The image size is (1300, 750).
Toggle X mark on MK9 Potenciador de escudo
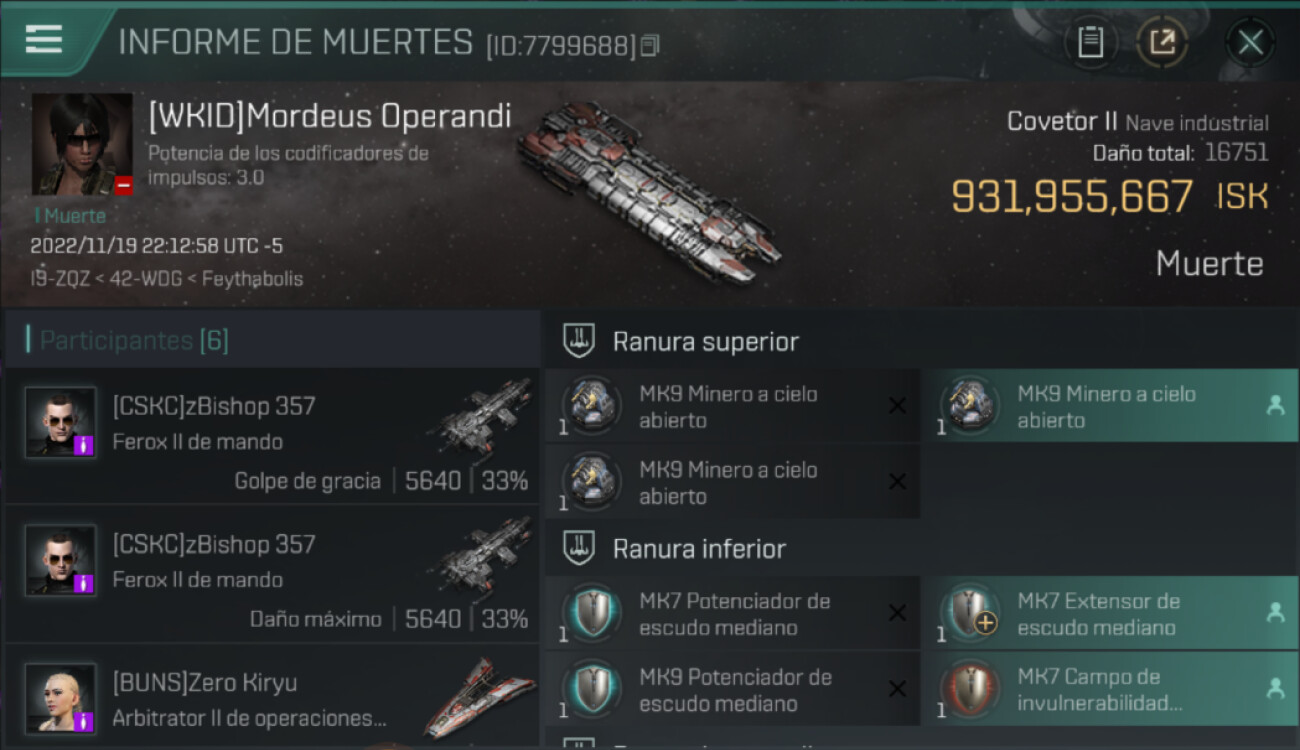click(897, 689)
